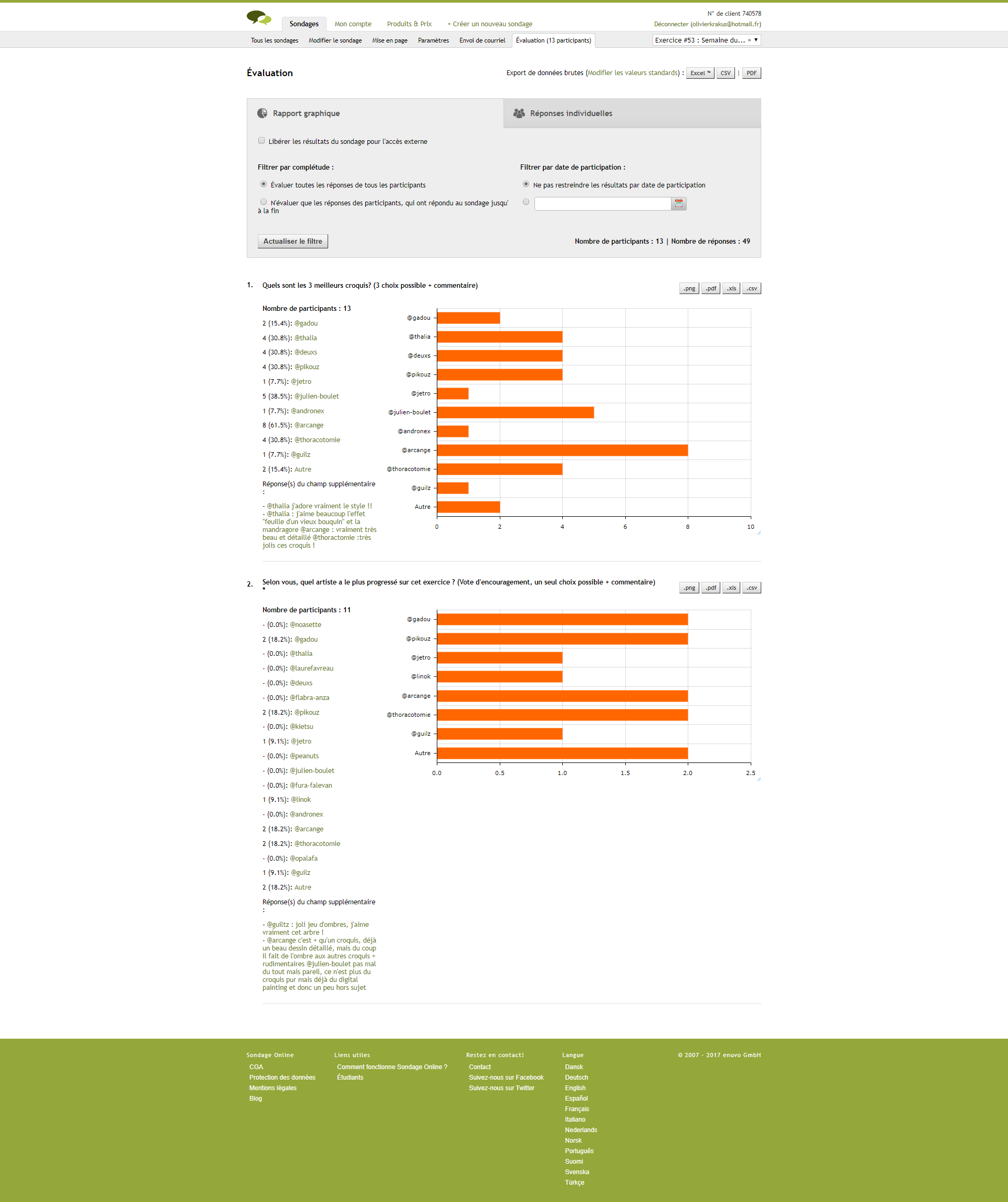
Task: Open Modifier les valeurs standards link
Action: tap(633, 74)
